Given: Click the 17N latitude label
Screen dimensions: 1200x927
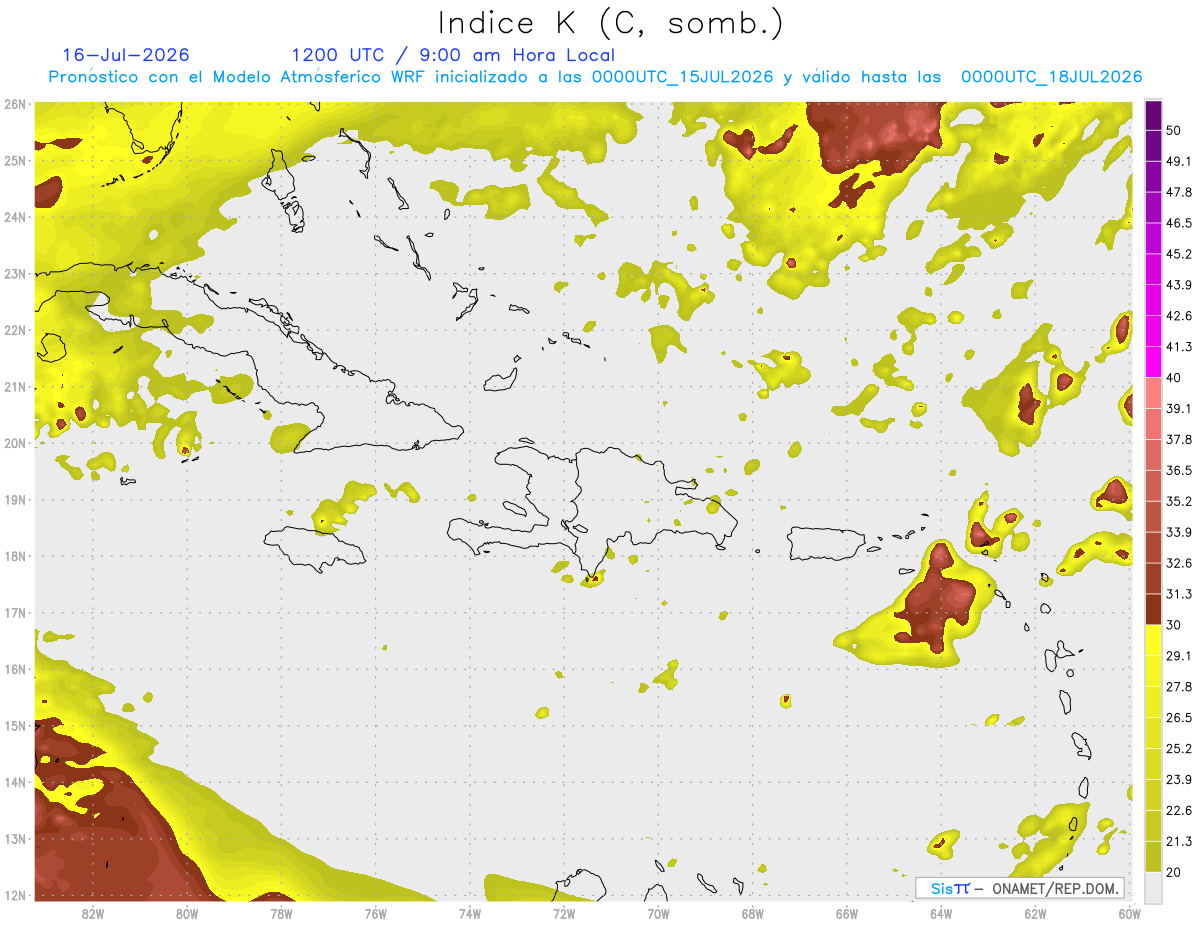Looking at the screenshot, I should point(15,613).
